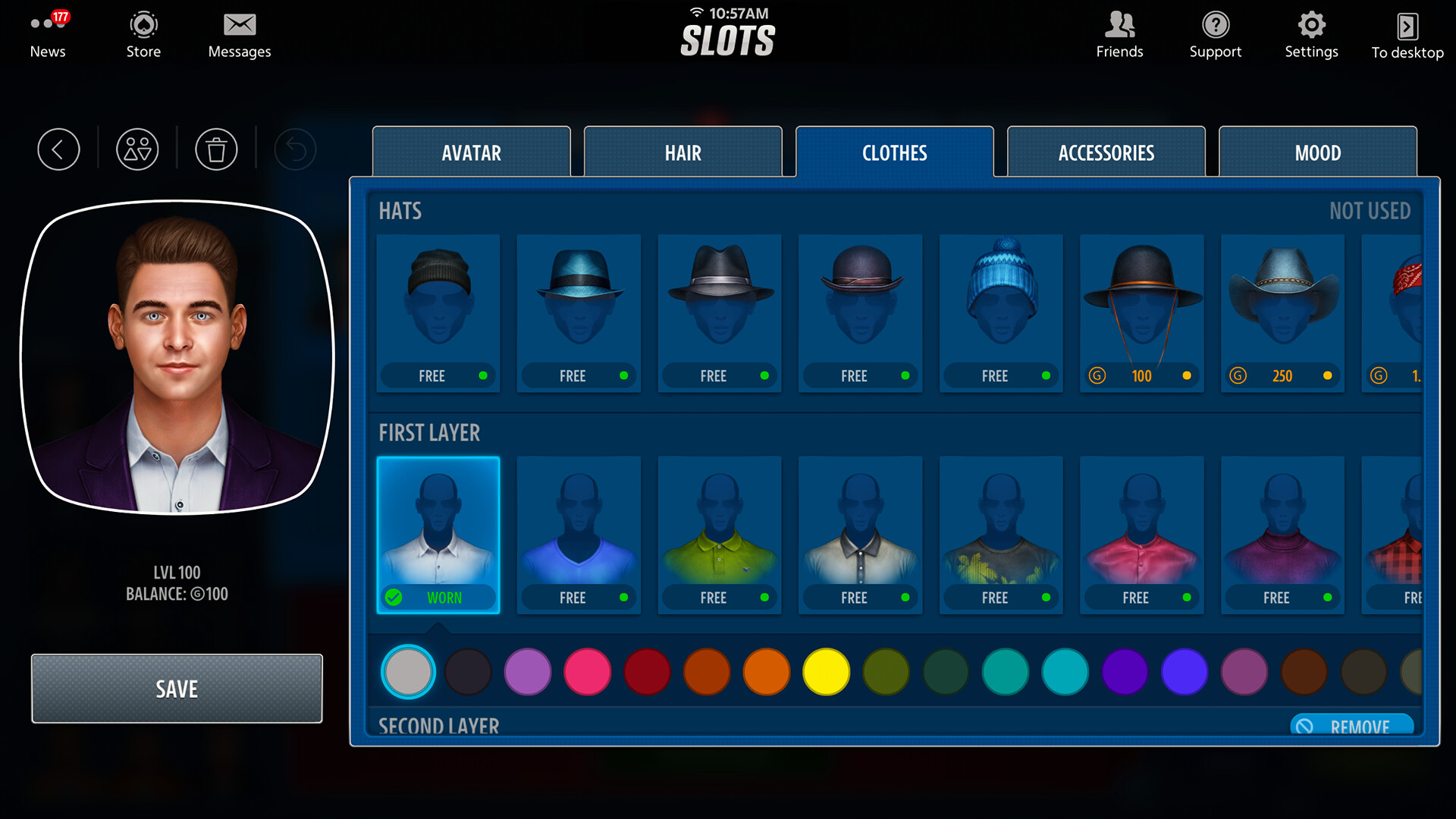Open the Accessories tab
Image resolution: width=1456 pixels, height=819 pixels.
click(1106, 152)
